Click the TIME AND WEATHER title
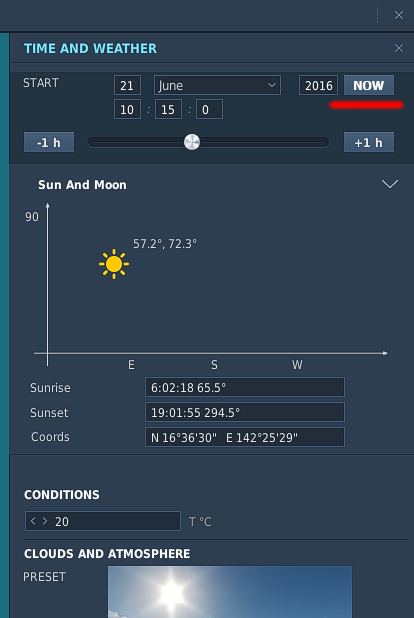Image resolution: width=414 pixels, height=618 pixels. (90, 48)
